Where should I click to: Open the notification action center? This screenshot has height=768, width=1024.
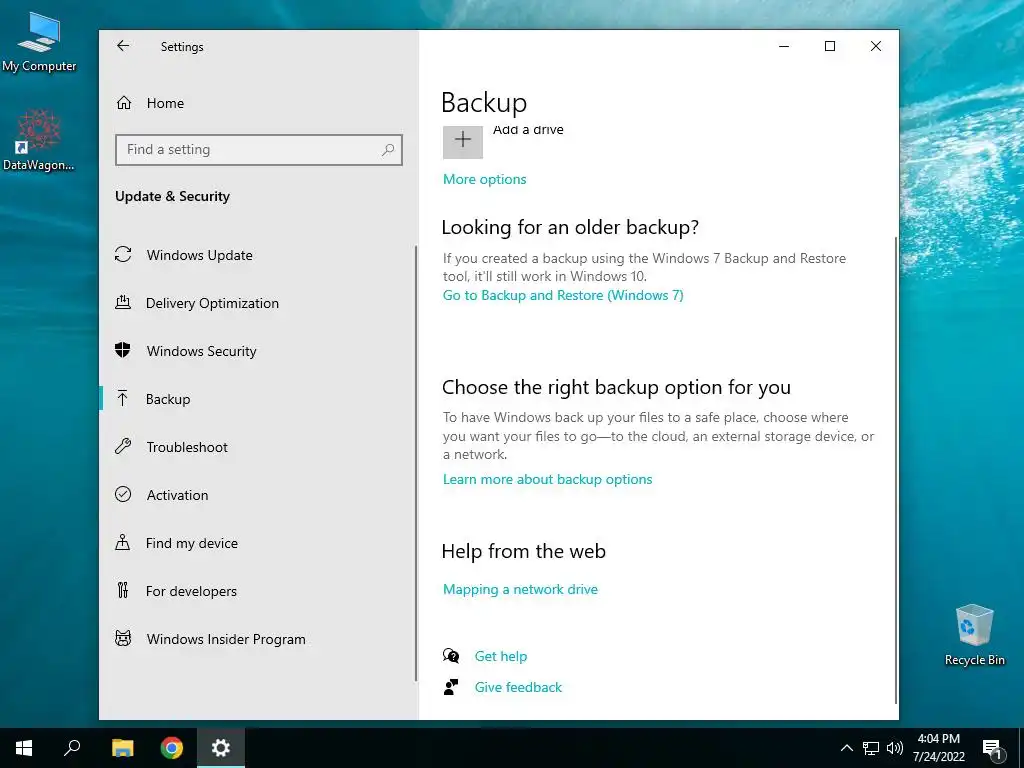pos(992,748)
